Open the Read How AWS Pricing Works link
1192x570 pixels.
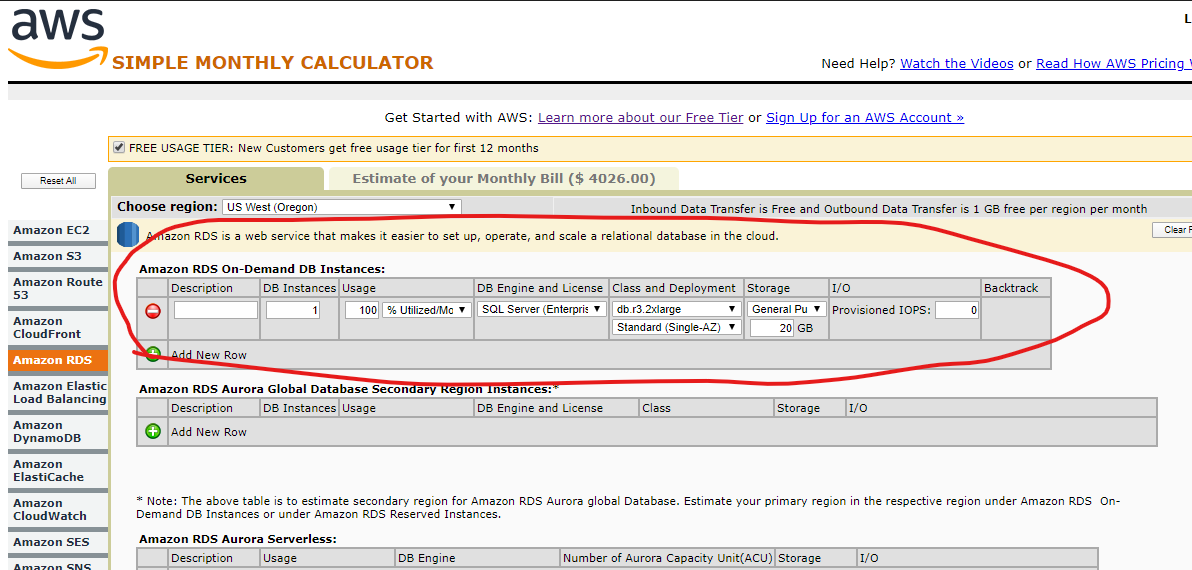click(x=1114, y=64)
